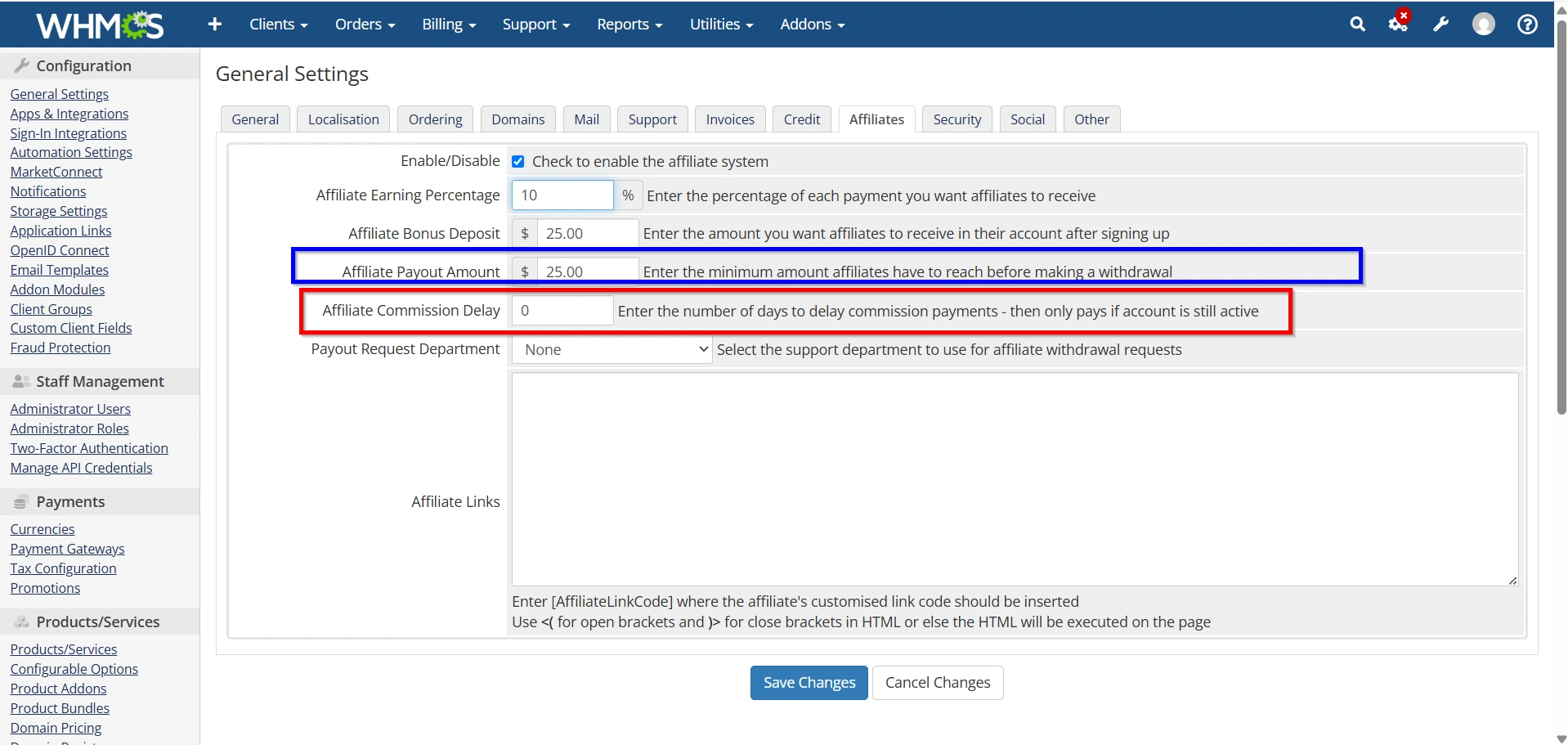The height and width of the screenshot is (745, 1568).
Task: Open Automation Settings link
Action: (x=71, y=152)
